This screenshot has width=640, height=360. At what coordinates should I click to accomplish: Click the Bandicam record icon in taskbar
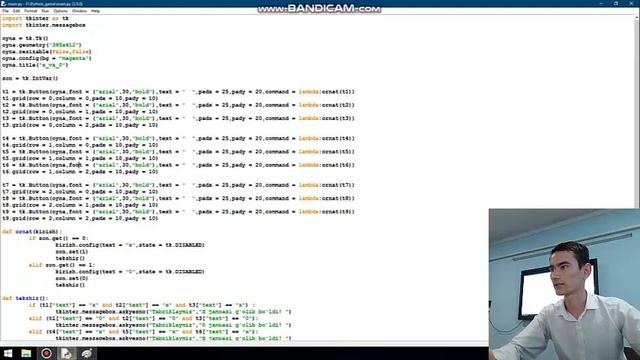pos(46,353)
